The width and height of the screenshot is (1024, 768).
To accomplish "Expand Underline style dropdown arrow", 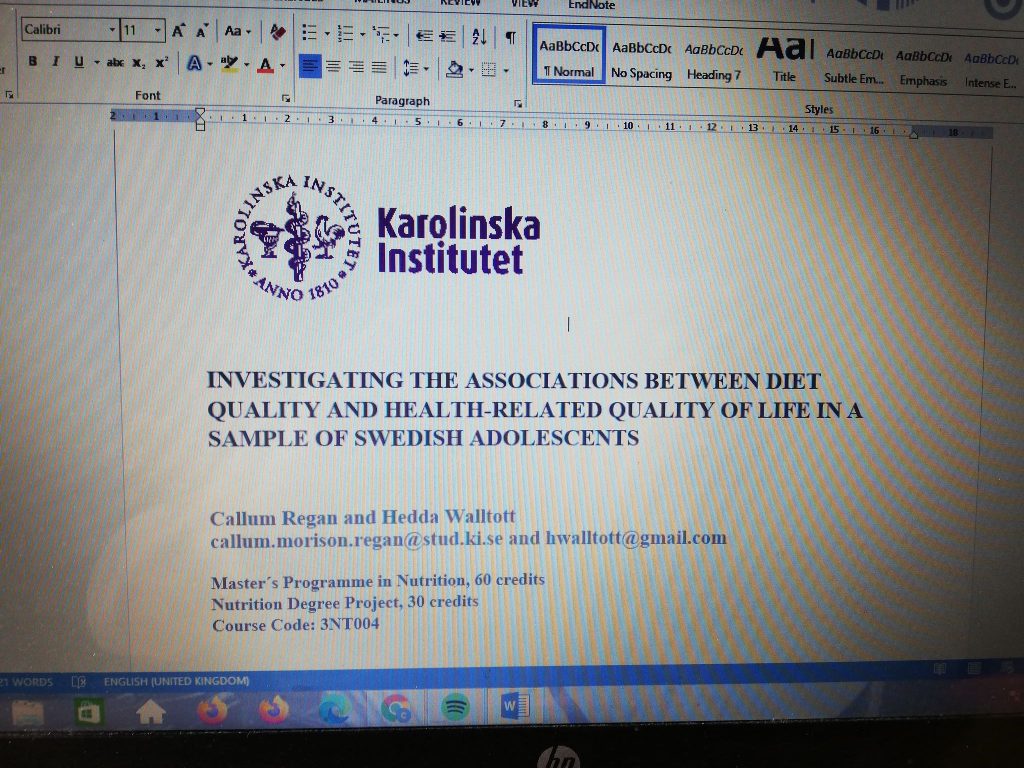I will click(x=97, y=63).
